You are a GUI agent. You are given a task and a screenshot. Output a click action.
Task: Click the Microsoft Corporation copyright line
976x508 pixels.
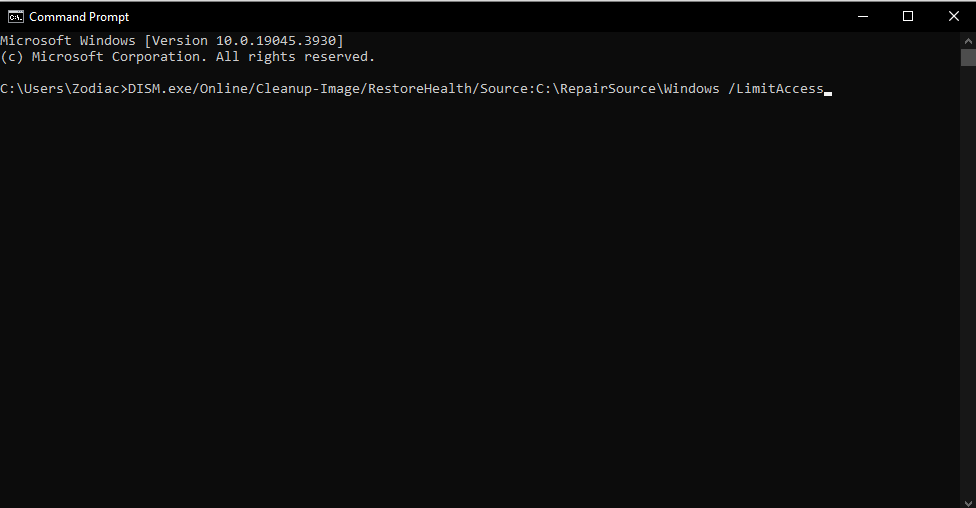188,57
